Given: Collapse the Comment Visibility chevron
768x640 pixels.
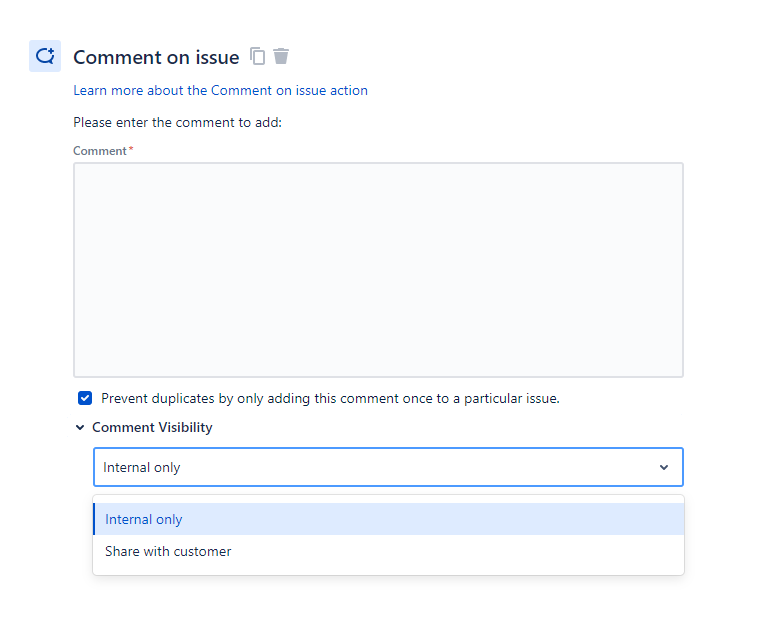Looking at the screenshot, I should 80,427.
